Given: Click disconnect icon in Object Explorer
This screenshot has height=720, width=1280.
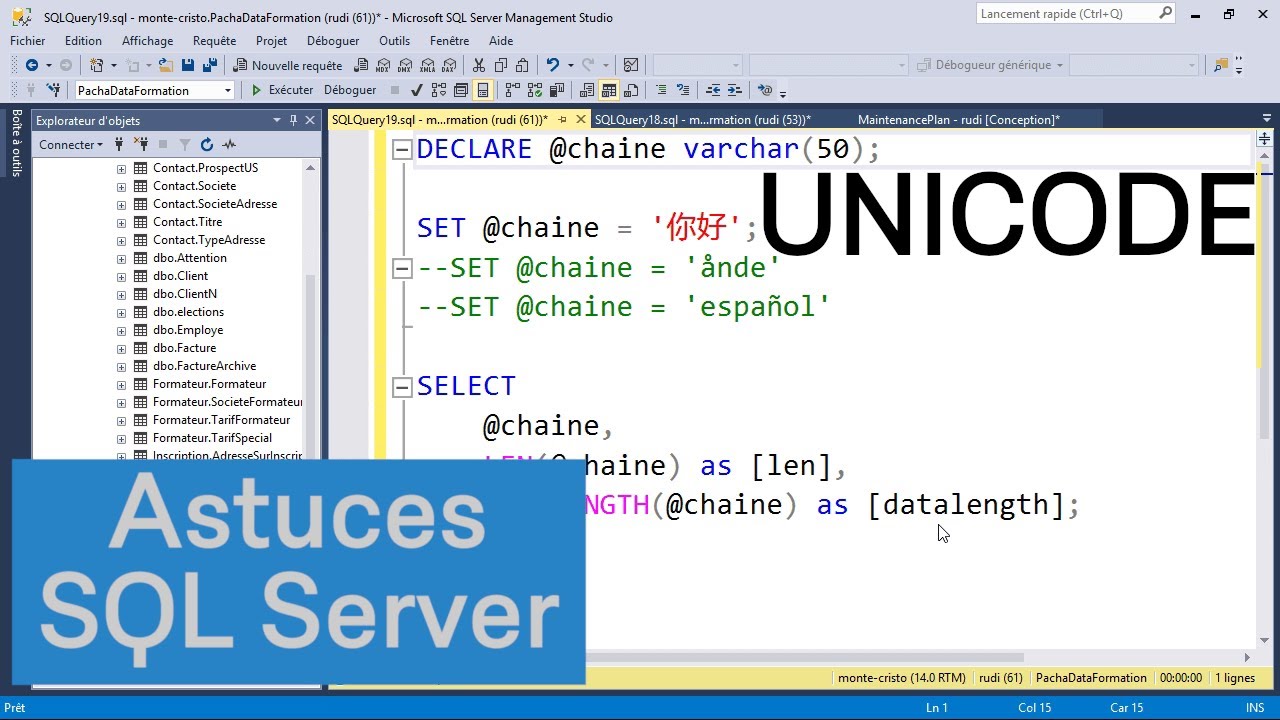Looking at the screenshot, I should pyautogui.click(x=141, y=144).
